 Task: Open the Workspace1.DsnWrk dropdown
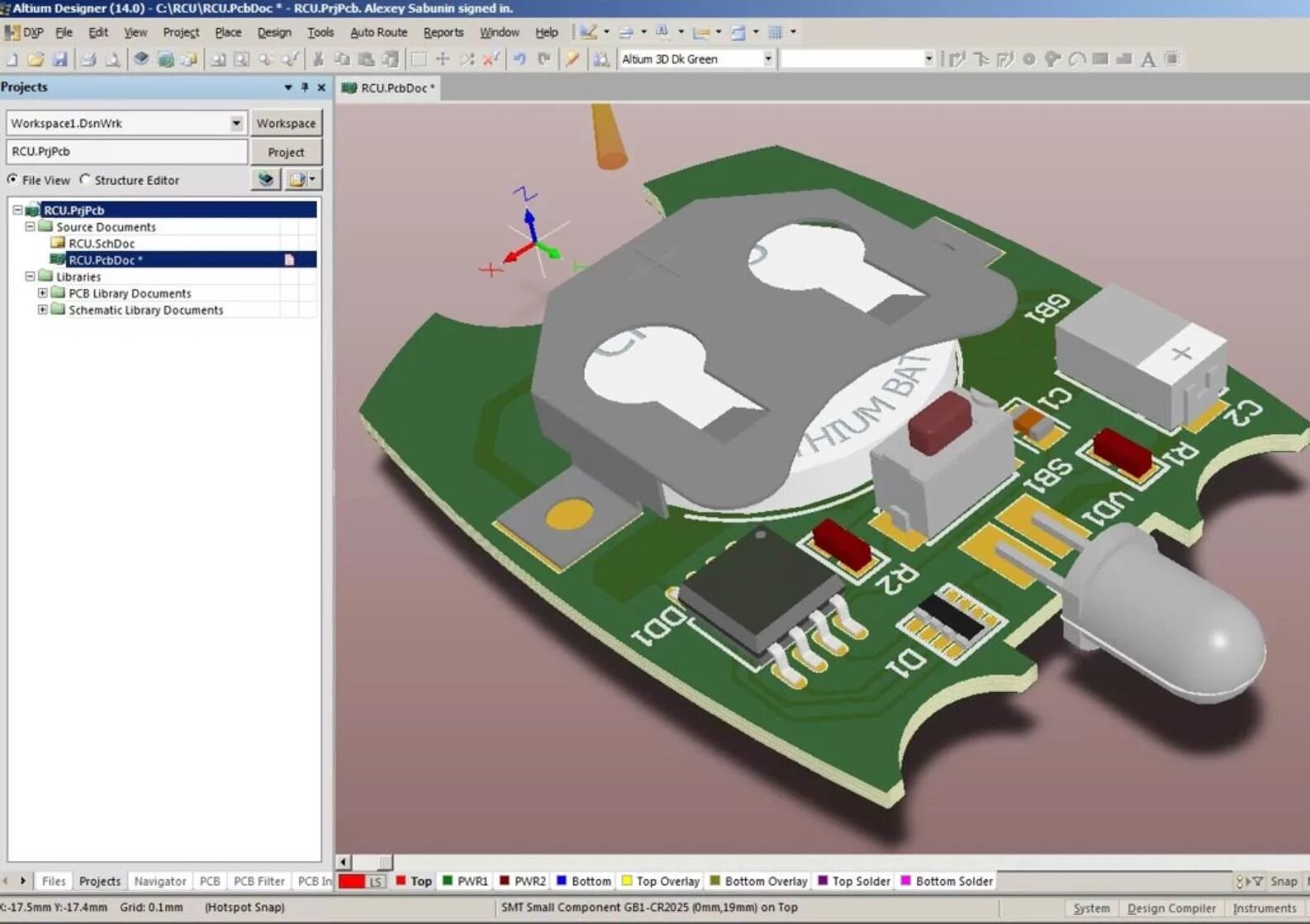pyautogui.click(x=236, y=123)
